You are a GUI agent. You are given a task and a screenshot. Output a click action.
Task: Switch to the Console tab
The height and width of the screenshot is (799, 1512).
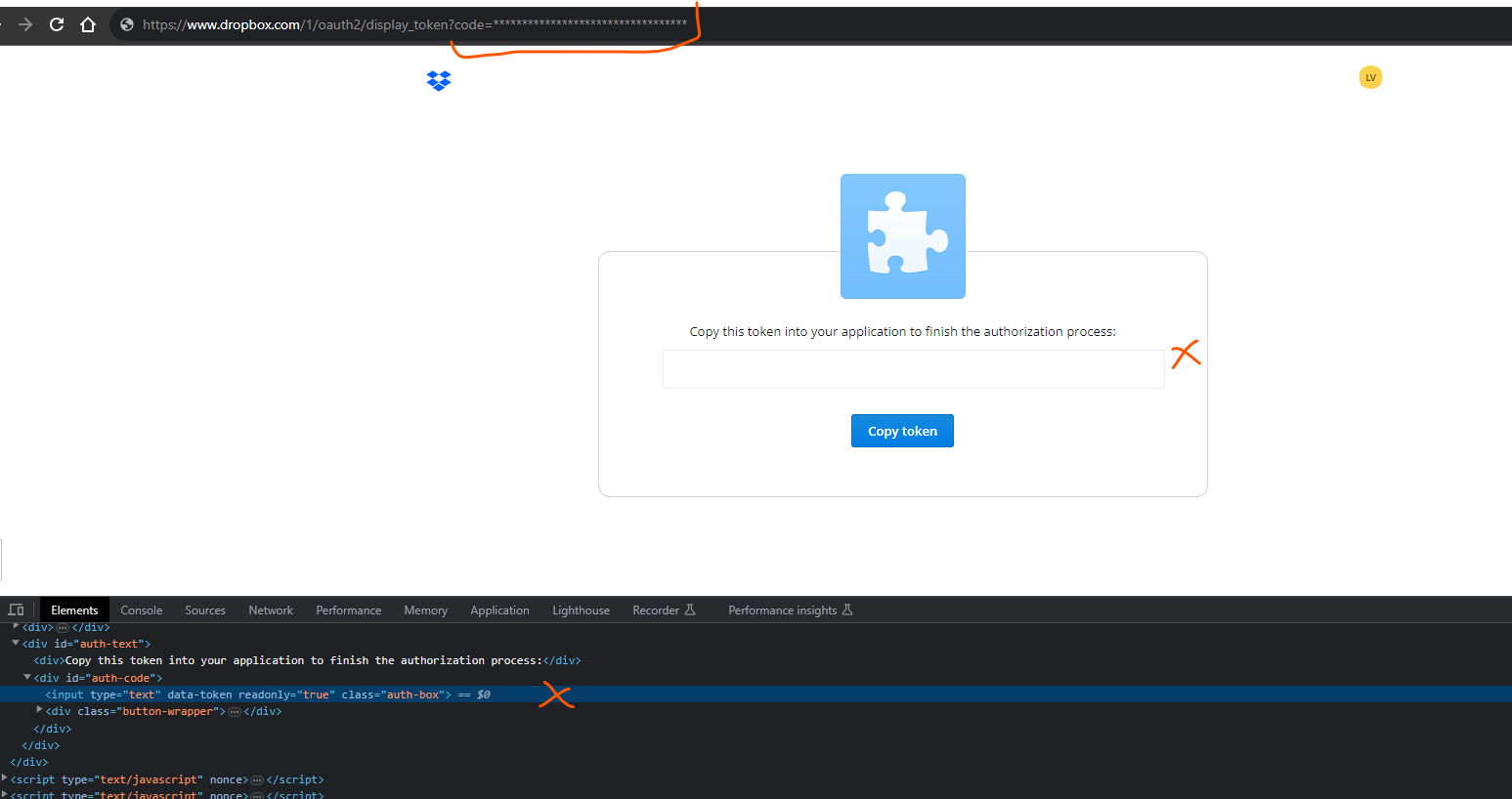(141, 610)
